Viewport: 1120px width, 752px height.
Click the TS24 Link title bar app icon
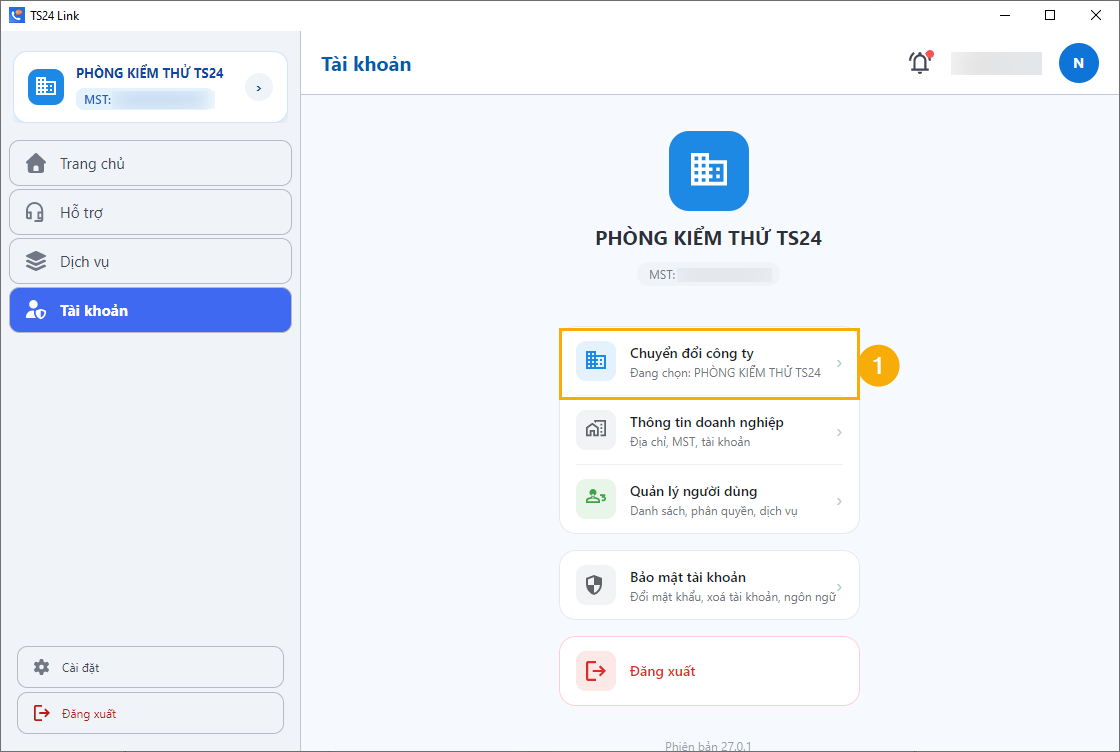(x=17, y=15)
